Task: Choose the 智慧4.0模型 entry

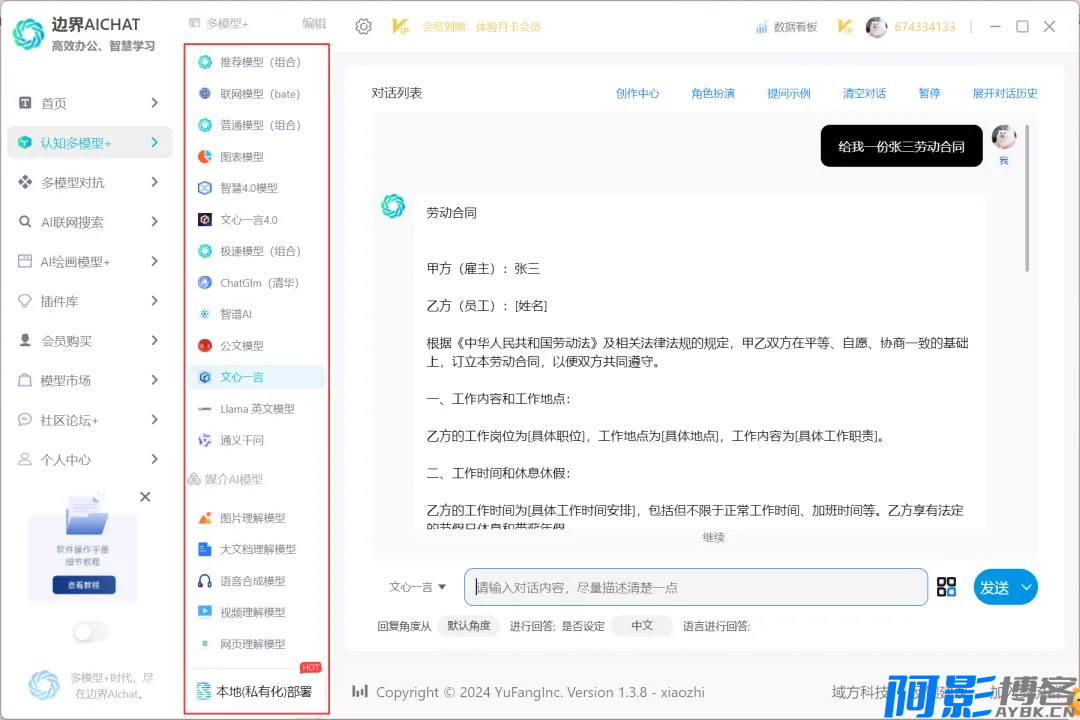Action: pos(256,188)
